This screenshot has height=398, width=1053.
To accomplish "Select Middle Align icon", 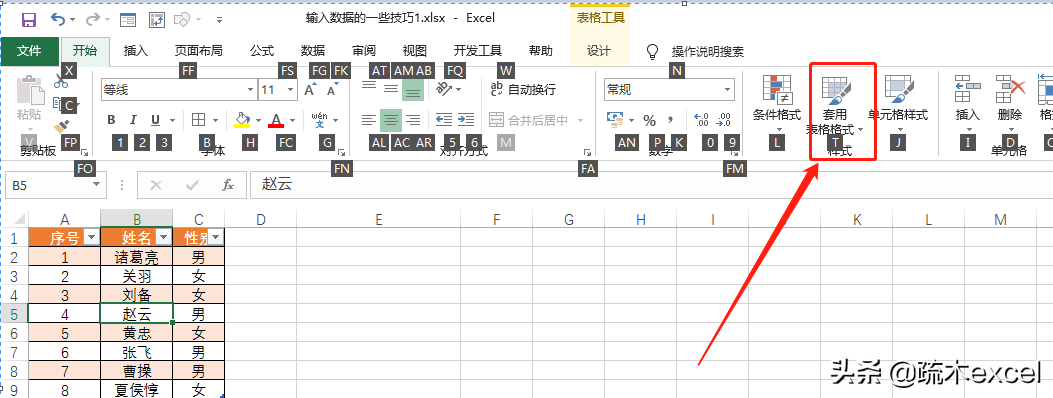I will (x=391, y=89).
